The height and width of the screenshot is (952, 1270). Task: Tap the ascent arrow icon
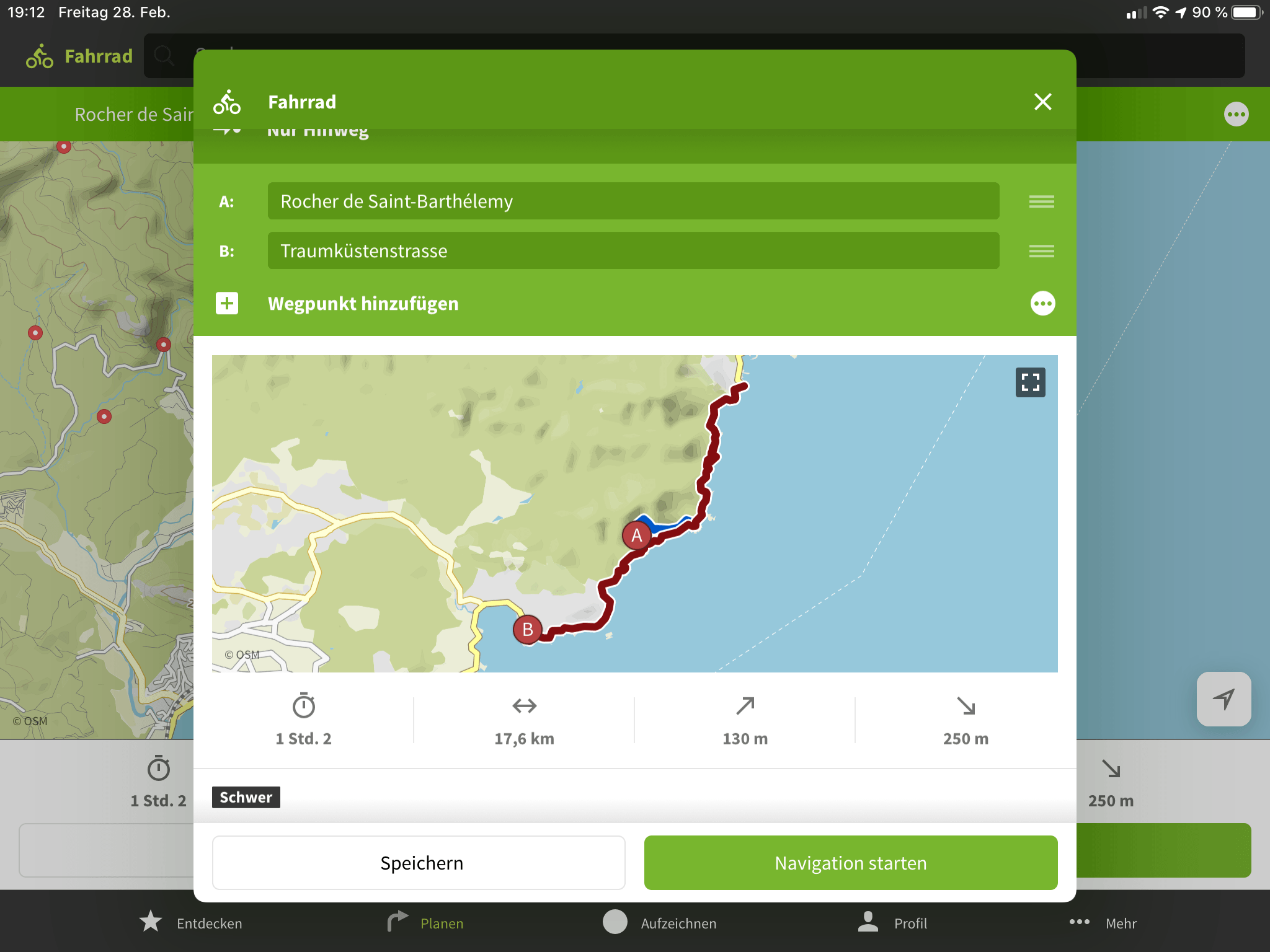[x=745, y=705]
